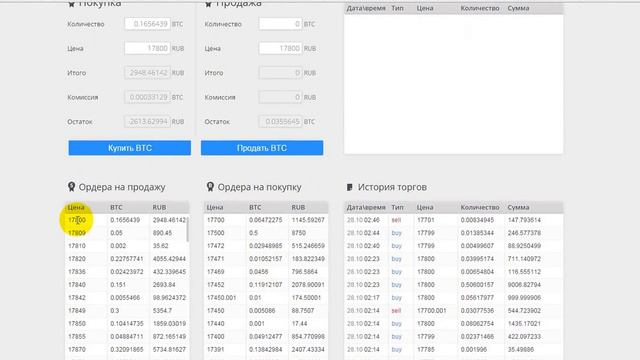Select buy order row priced 17469
The height and width of the screenshot is (360, 640).
click(266, 272)
